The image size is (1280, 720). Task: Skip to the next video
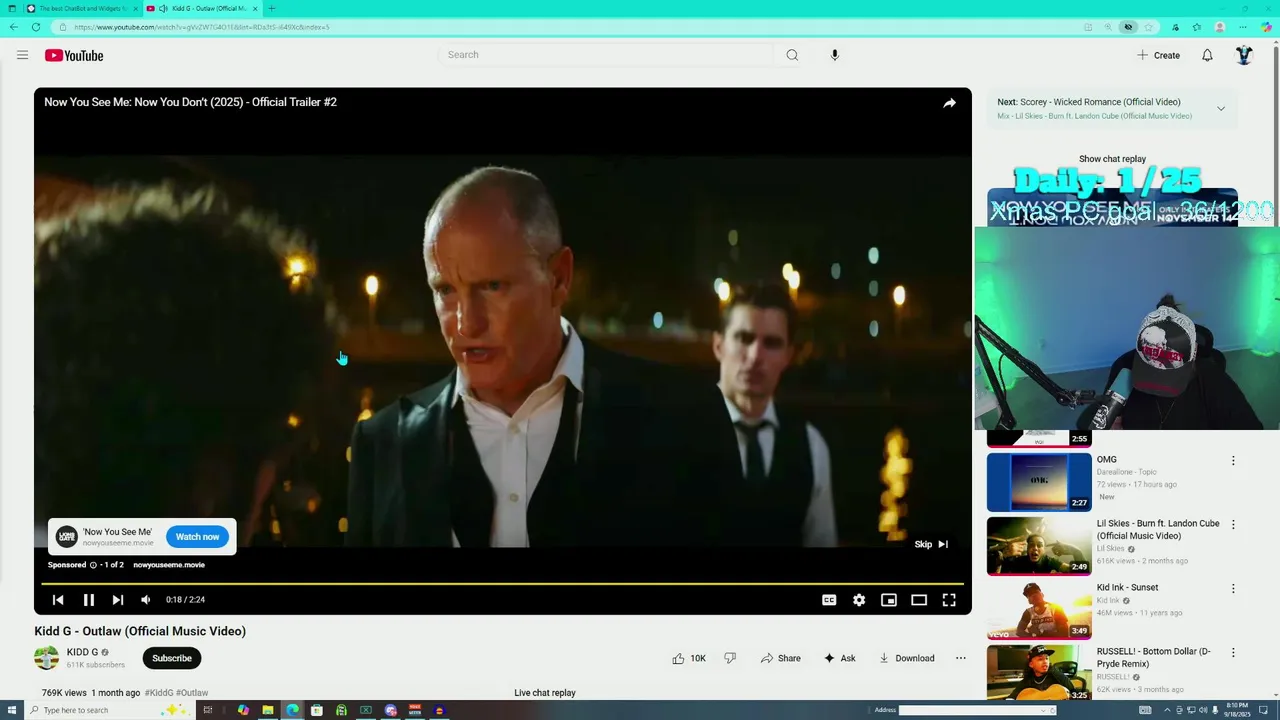(118, 600)
